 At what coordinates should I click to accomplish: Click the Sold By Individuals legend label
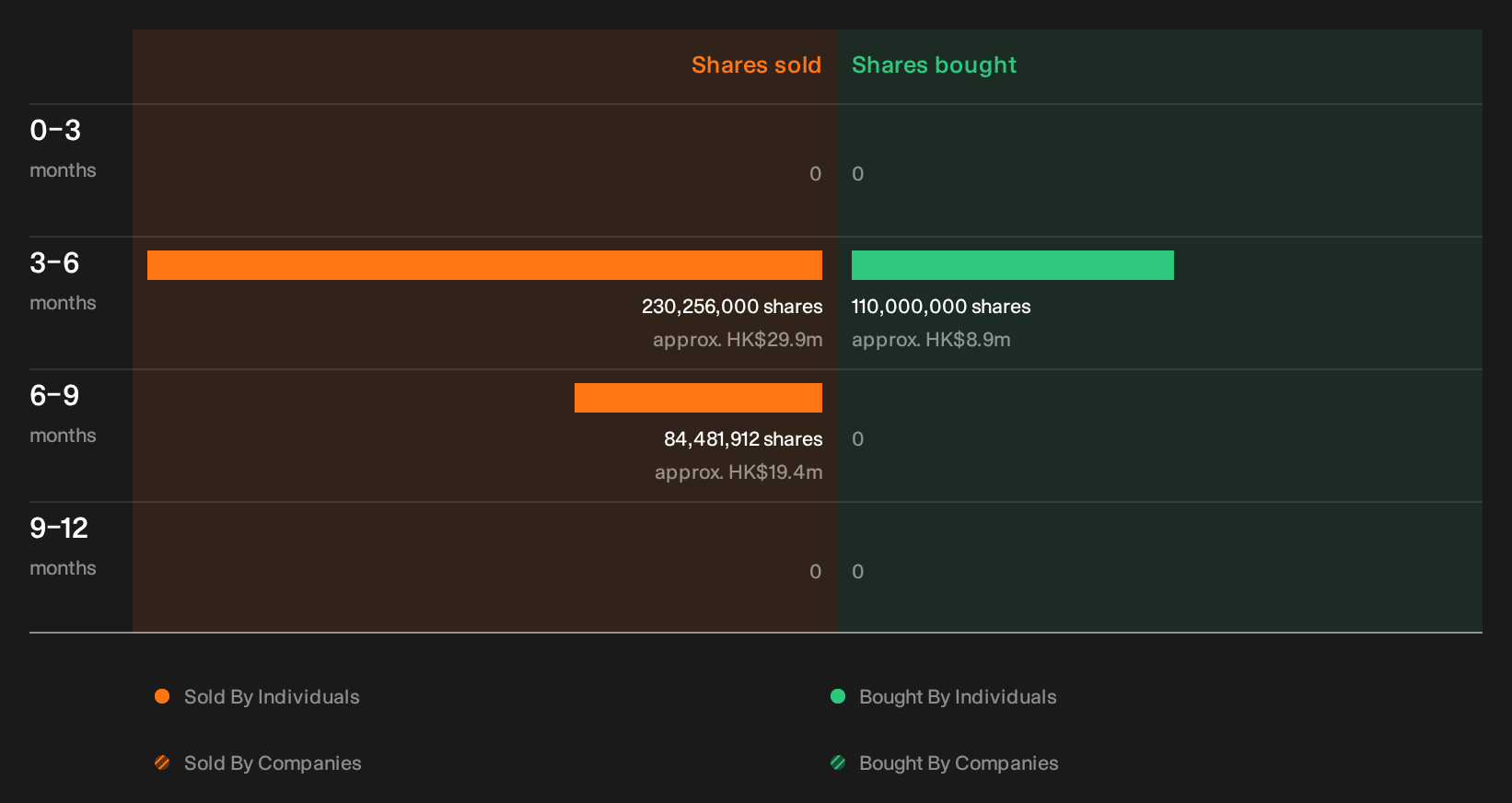(x=272, y=697)
